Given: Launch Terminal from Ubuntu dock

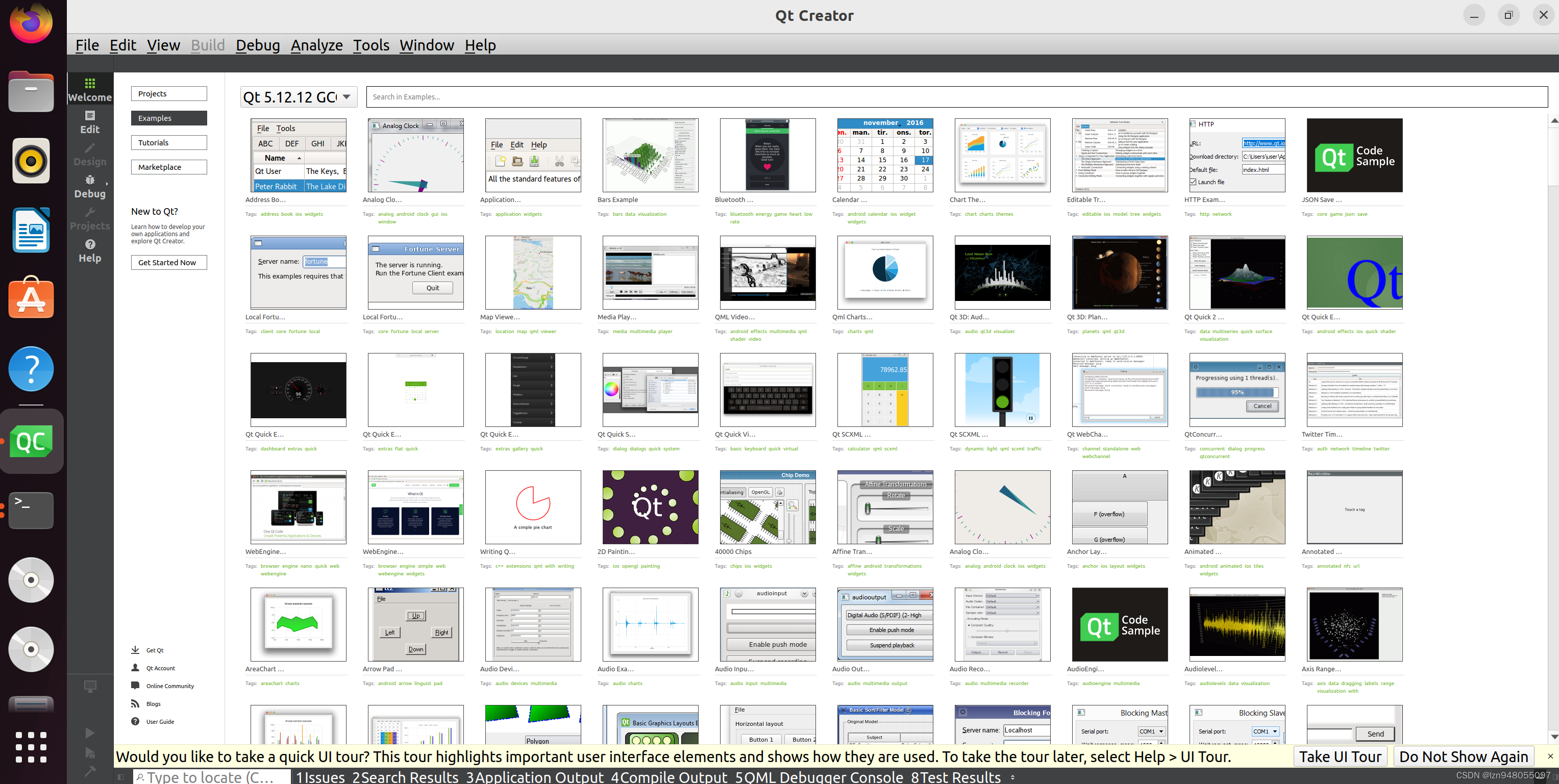Looking at the screenshot, I should click(31, 510).
